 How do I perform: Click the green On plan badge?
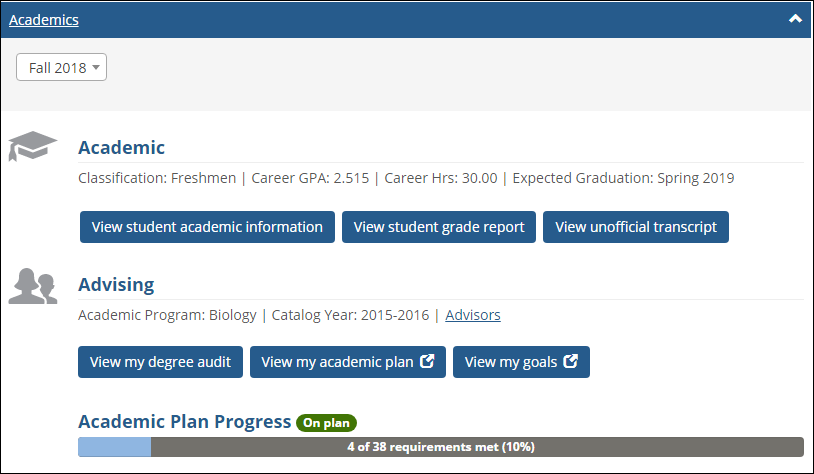(x=326, y=422)
